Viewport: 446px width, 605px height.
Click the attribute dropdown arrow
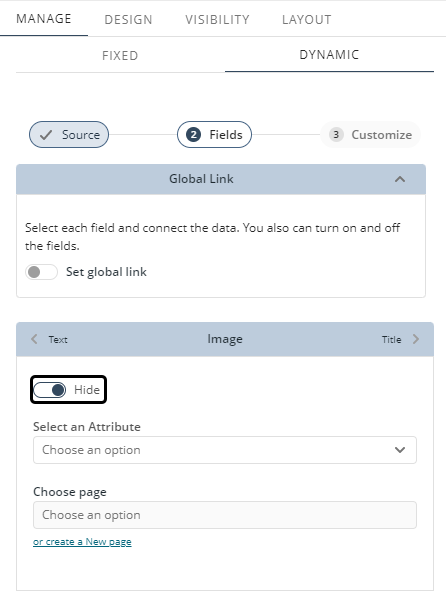(400, 450)
